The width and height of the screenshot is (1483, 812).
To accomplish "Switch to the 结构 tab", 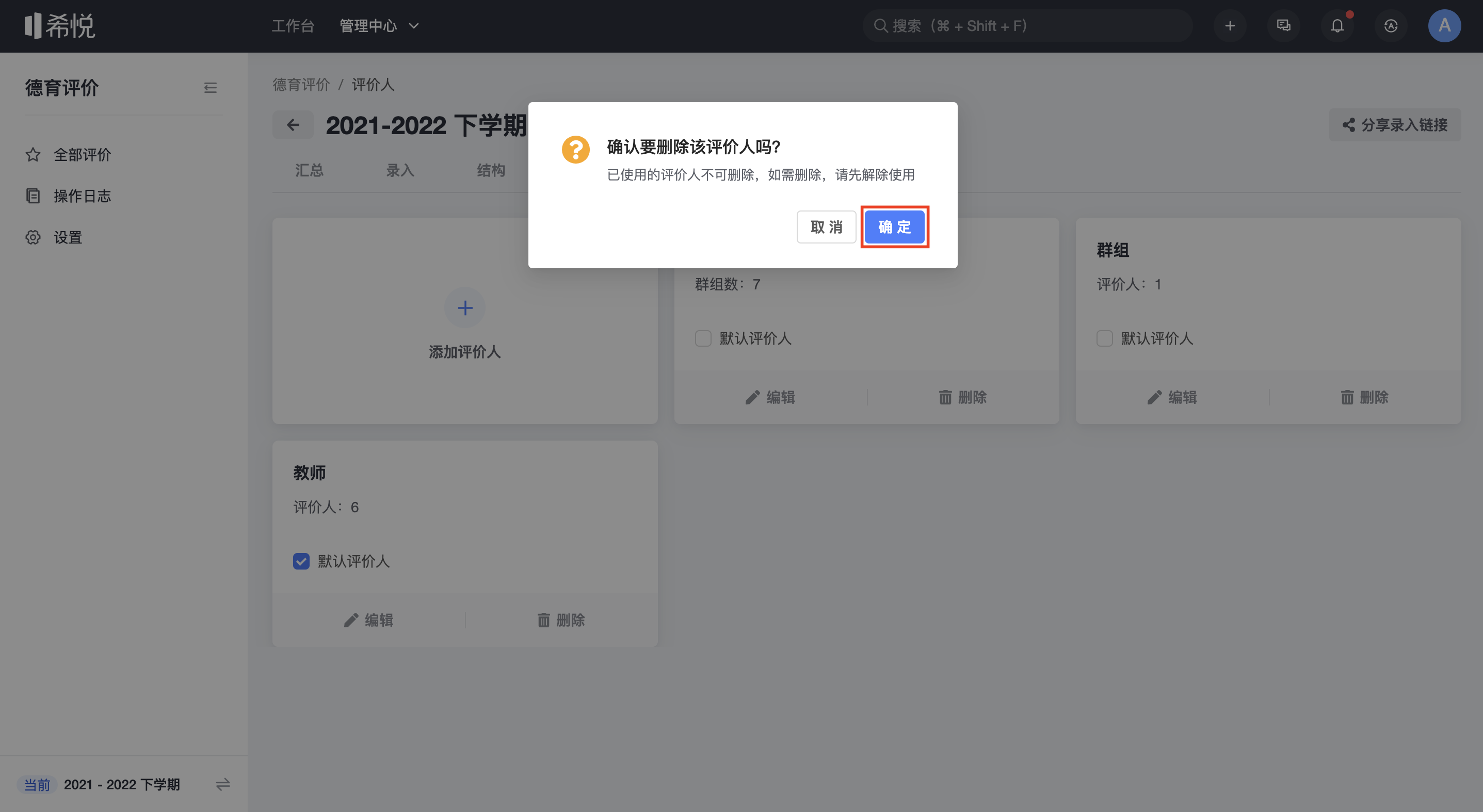I will 491,170.
